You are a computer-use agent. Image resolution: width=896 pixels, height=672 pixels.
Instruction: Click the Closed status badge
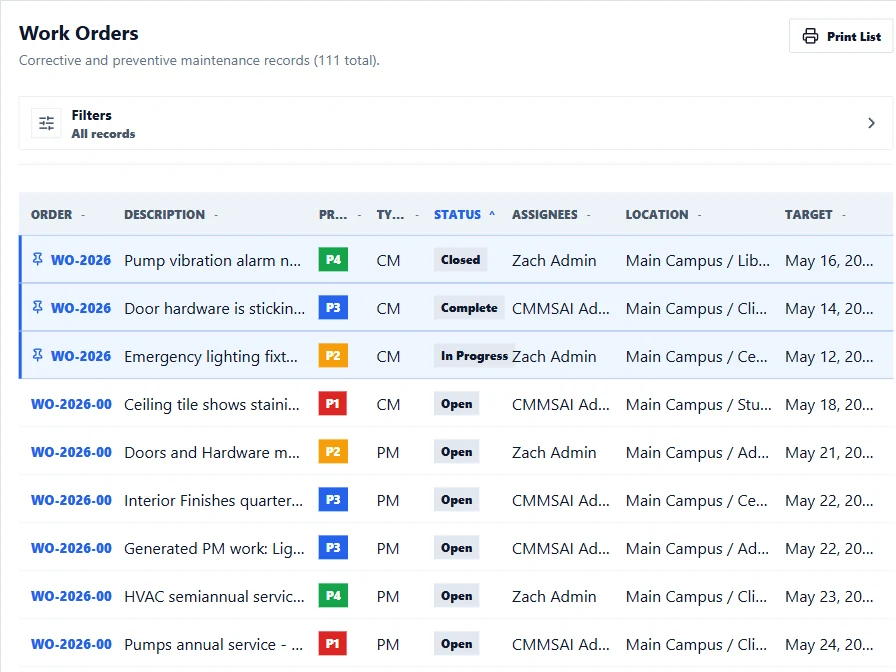[460, 259]
